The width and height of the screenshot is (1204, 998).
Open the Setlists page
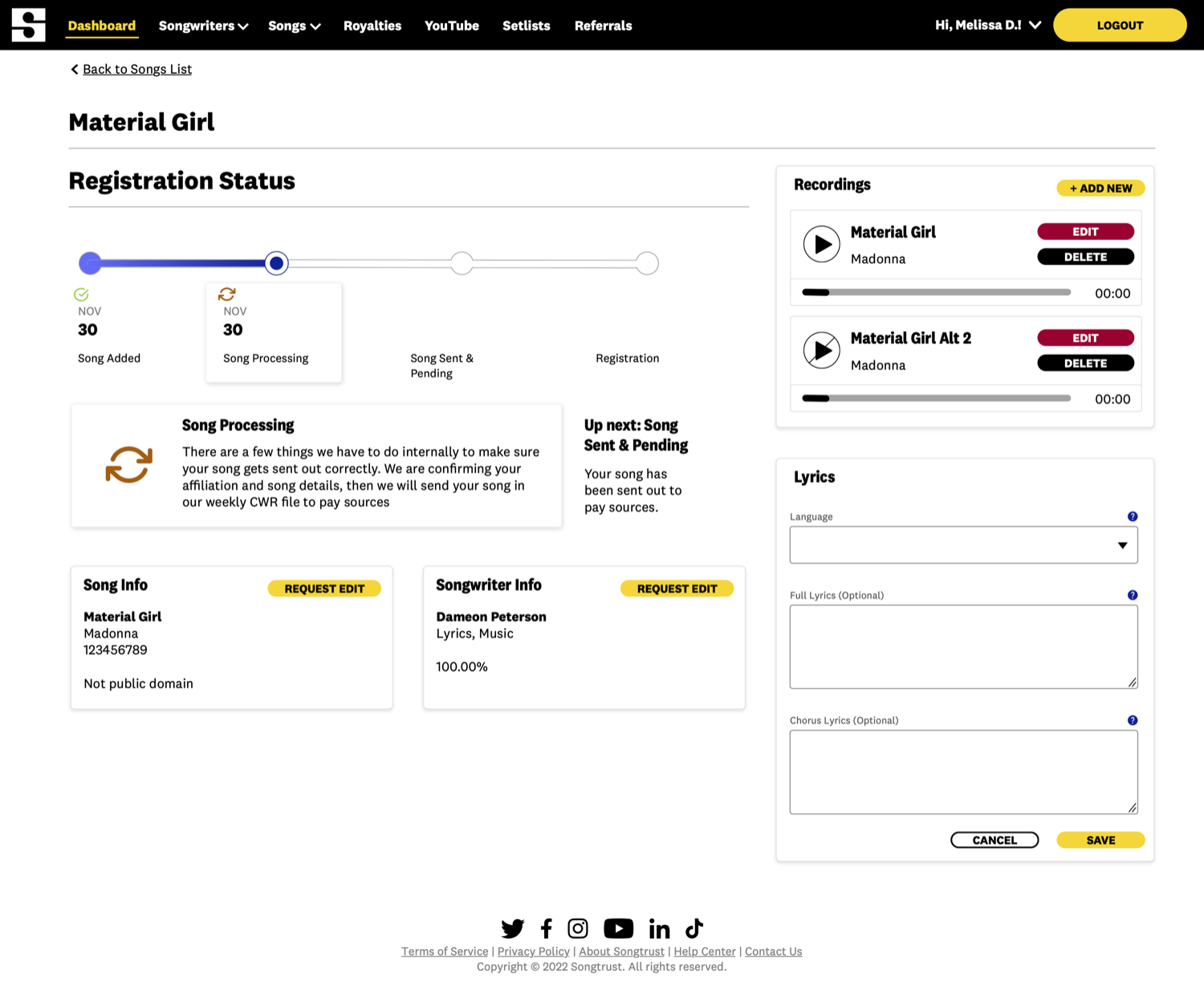click(527, 26)
